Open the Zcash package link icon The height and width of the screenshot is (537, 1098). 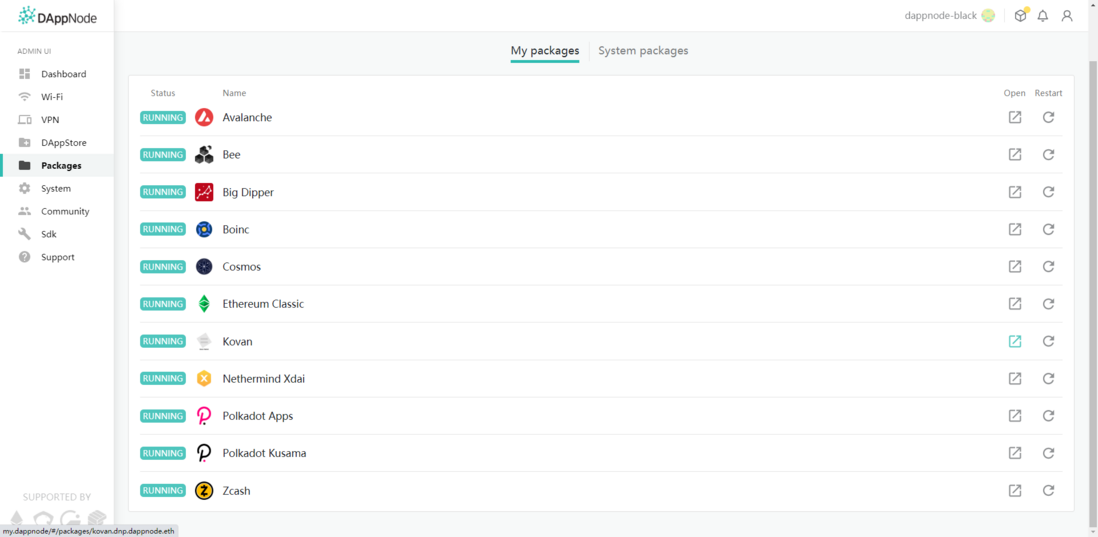pyautogui.click(x=1014, y=490)
